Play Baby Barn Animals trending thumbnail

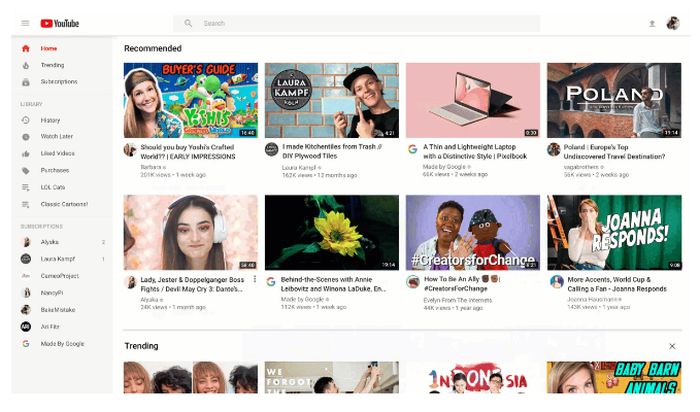[x=614, y=377]
